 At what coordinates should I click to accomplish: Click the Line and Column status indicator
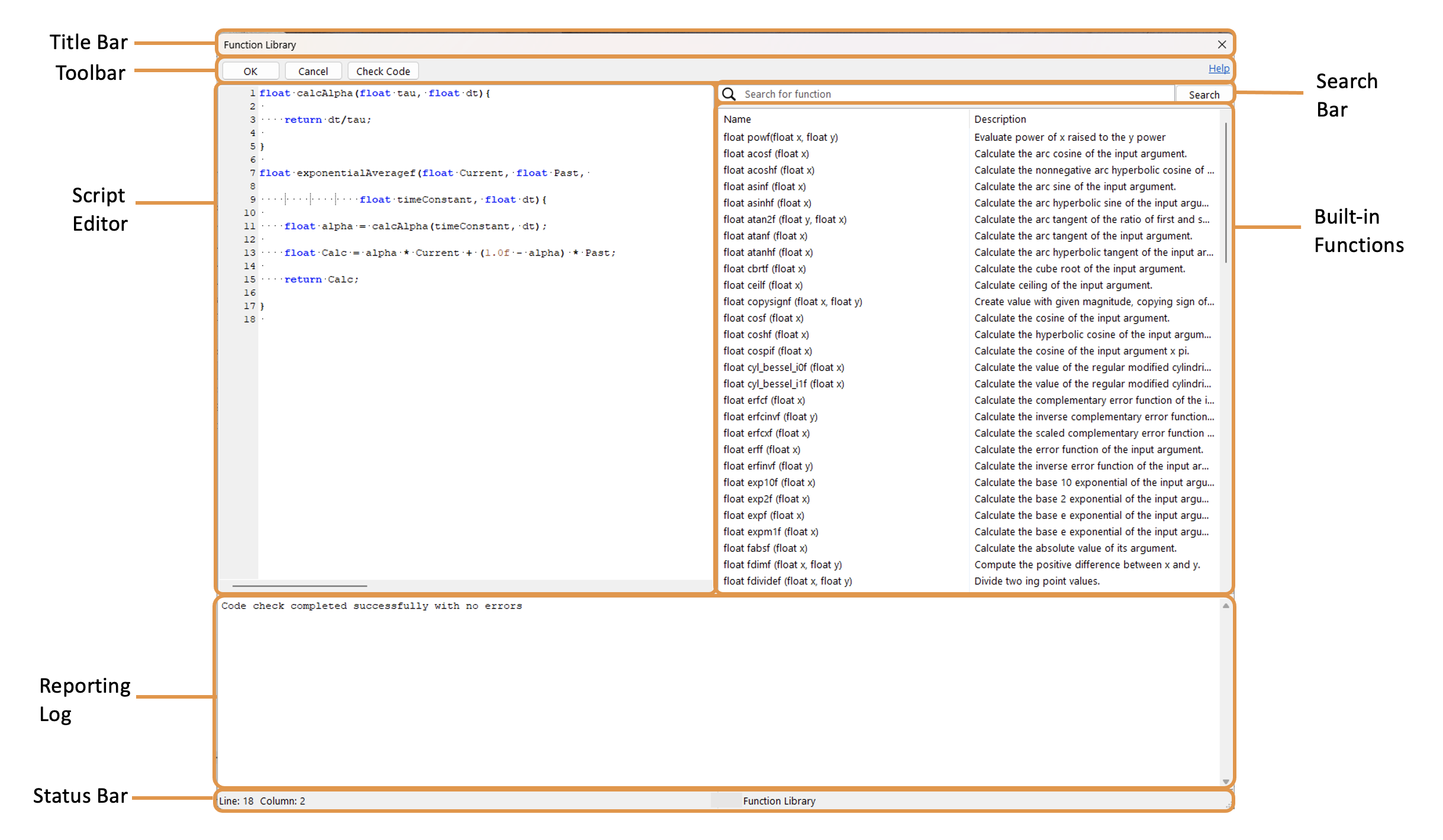[x=262, y=800]
